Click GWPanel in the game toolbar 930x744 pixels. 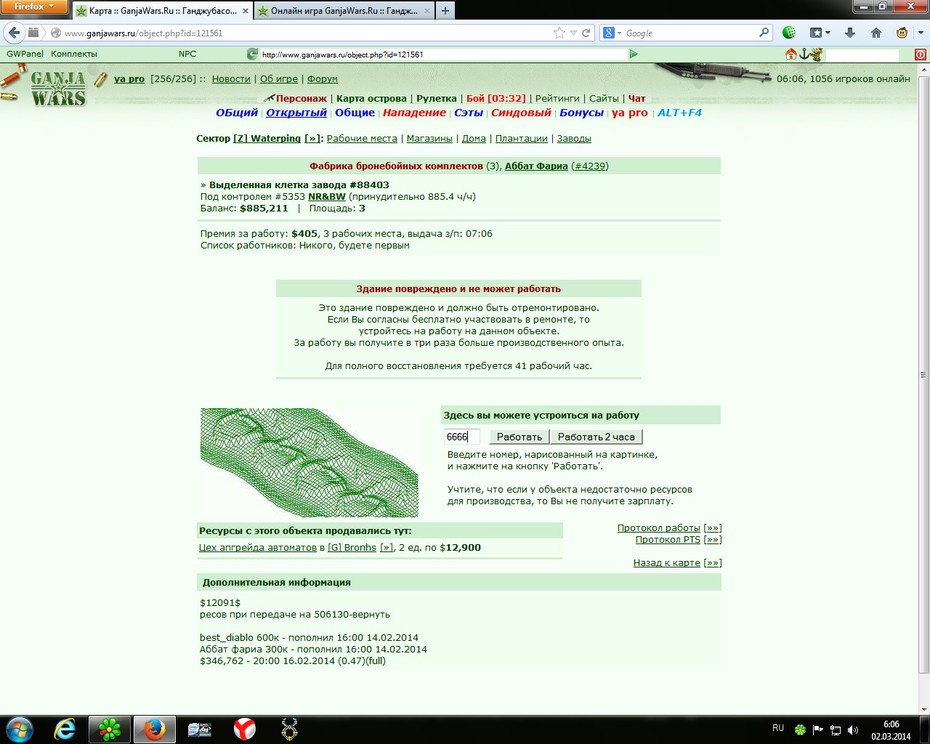click(x=25, y=53)
